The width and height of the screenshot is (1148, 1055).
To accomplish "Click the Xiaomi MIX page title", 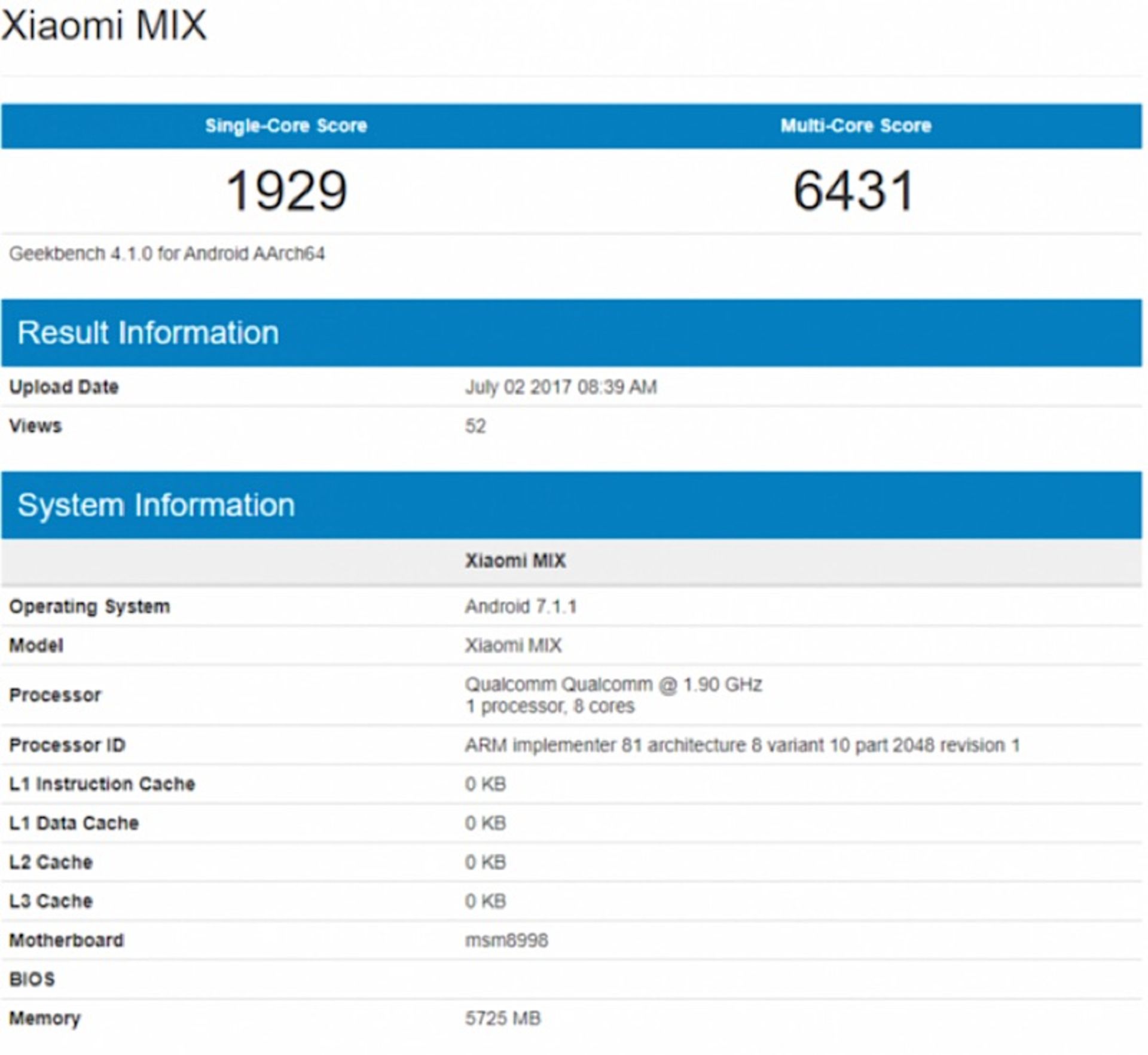I will [x=104, y=25].
